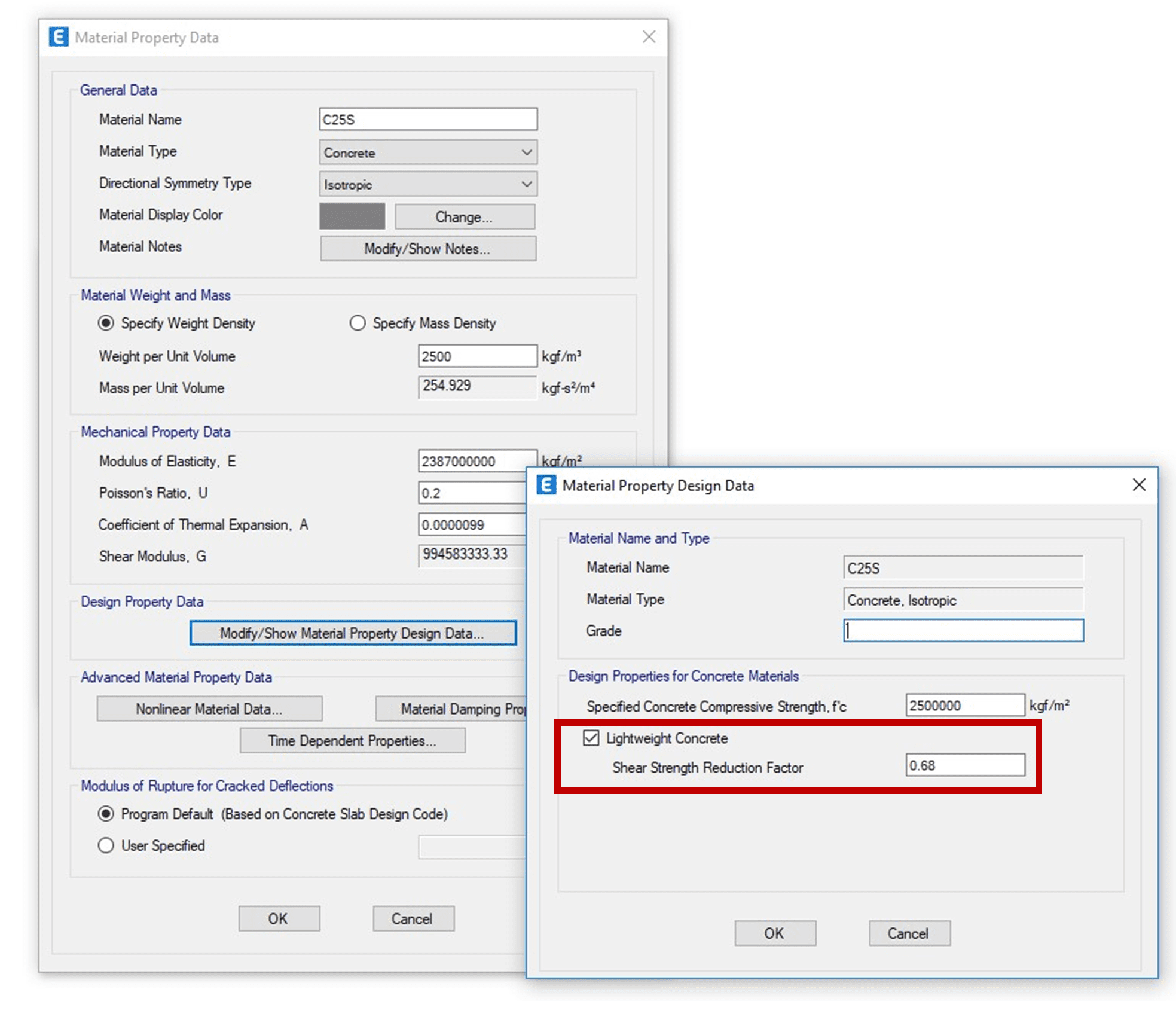Select Specify Mass Density radio button
This screenshot has width=1176, height=1035.
pyautogui.click(x=358, y=323)
